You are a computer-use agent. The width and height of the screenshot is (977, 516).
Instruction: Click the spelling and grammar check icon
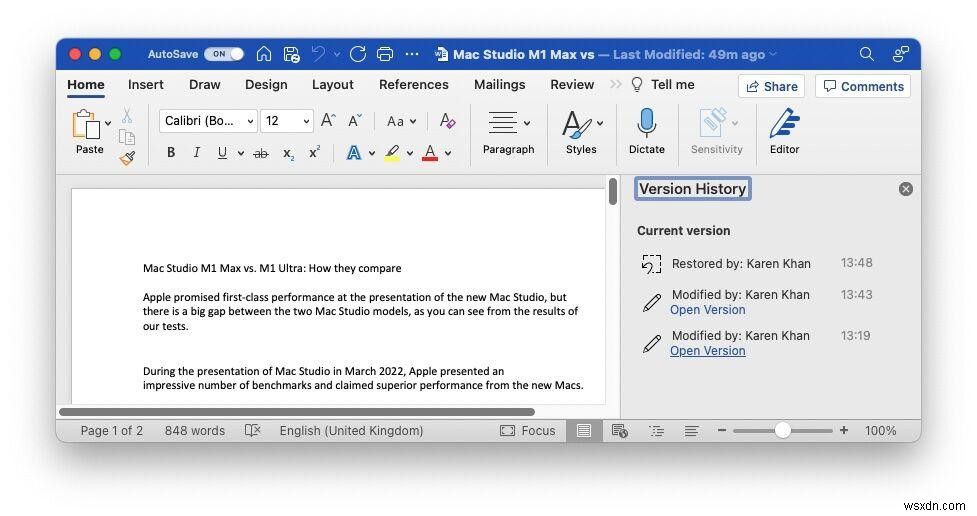click(x=252, y=431)
